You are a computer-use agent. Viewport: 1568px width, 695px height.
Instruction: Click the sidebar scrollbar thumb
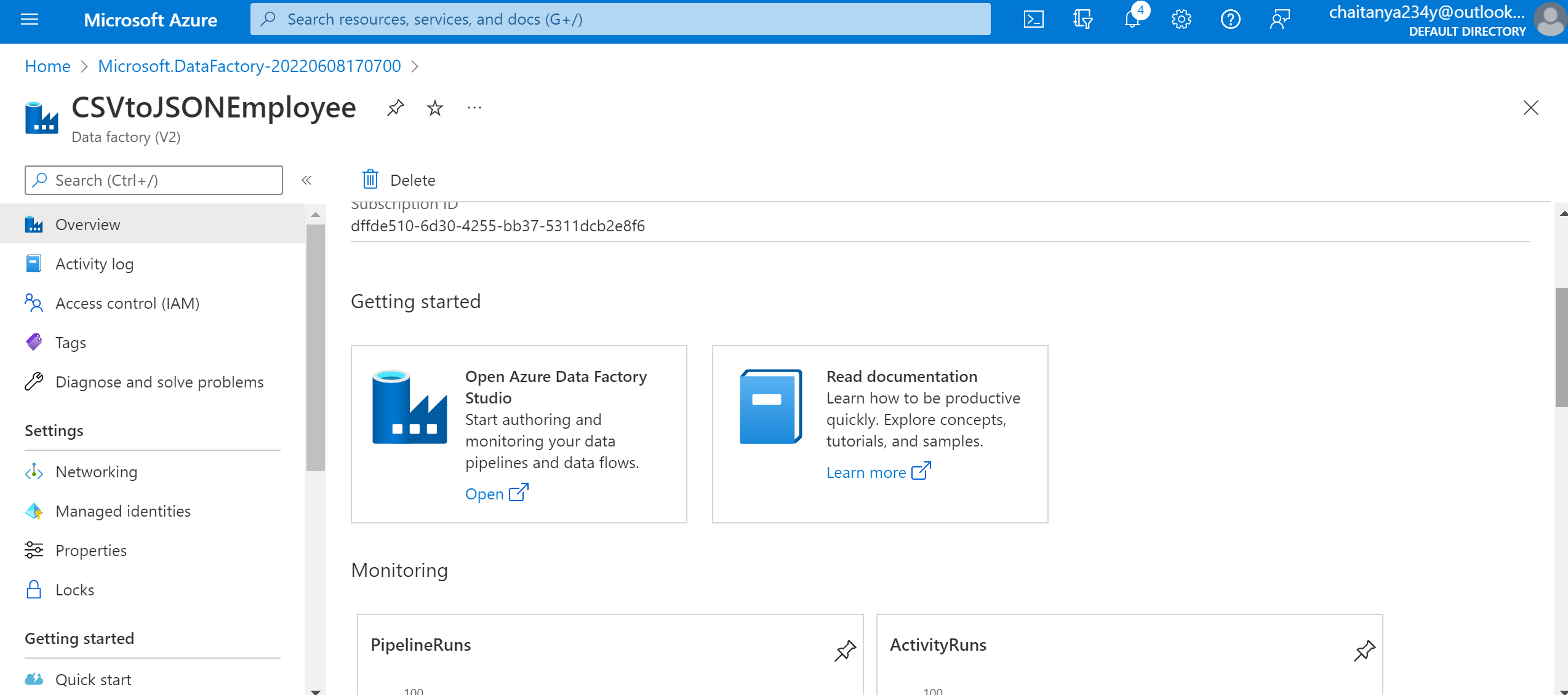316,347
